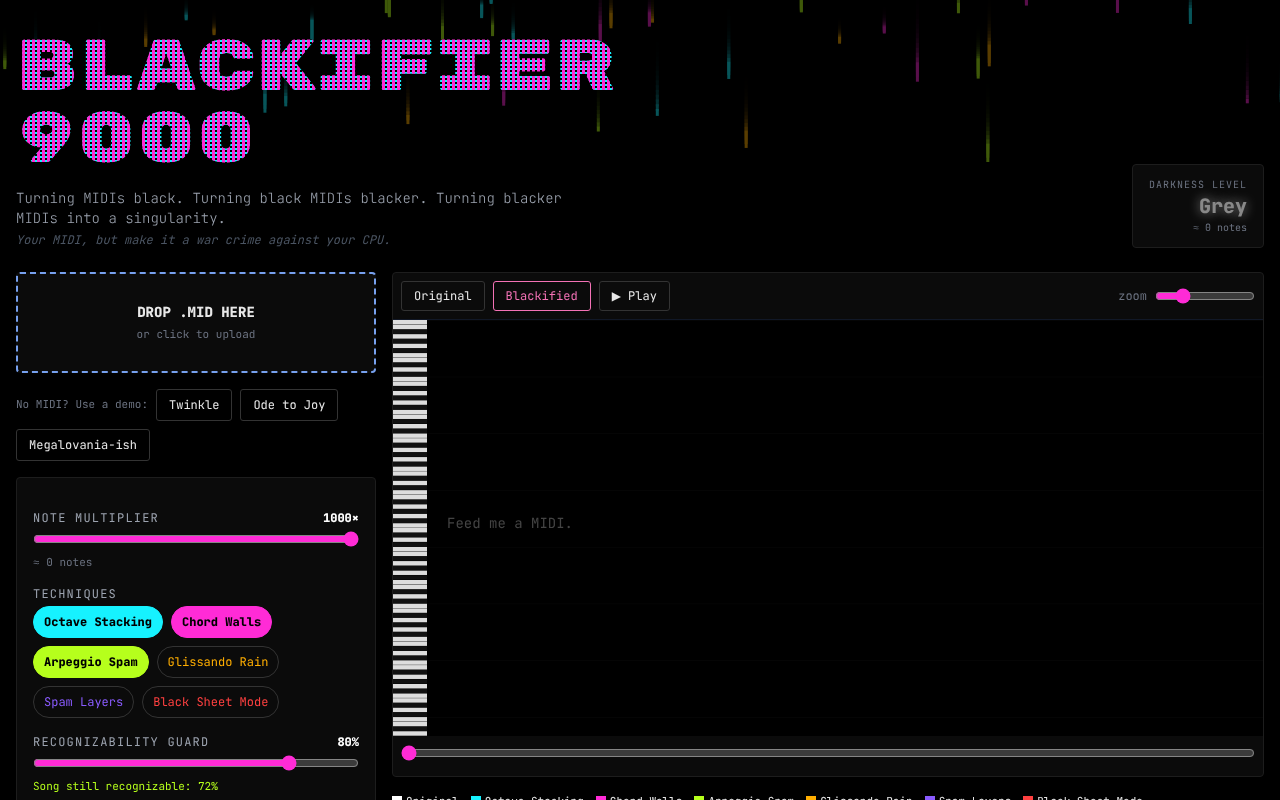This screenshot has width=1280, height=800.
Task: Click the 'or click to upload' hint
Action: pyautogui.click(x=196, y=334)
